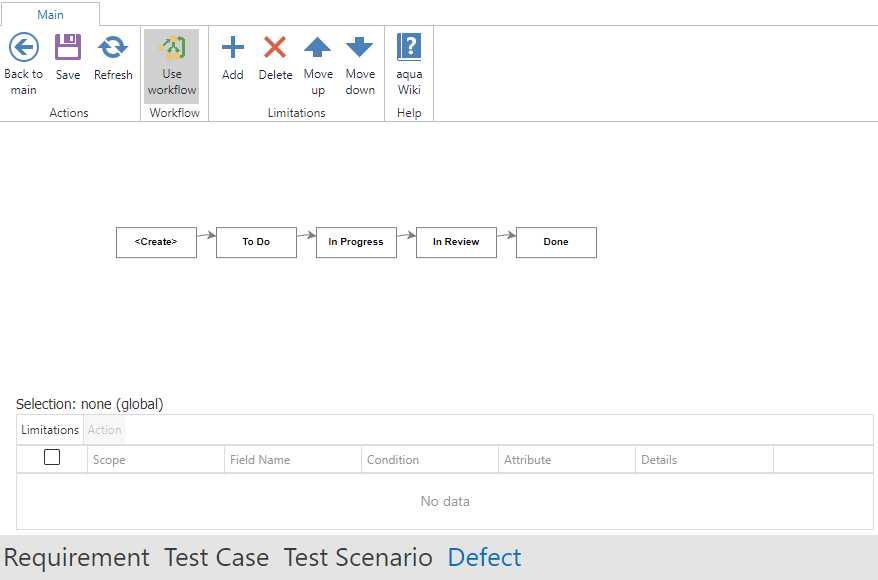This screenshot has height=580, width=878.
Task: Open the Limitations tab
Action: tap(50, 430)
